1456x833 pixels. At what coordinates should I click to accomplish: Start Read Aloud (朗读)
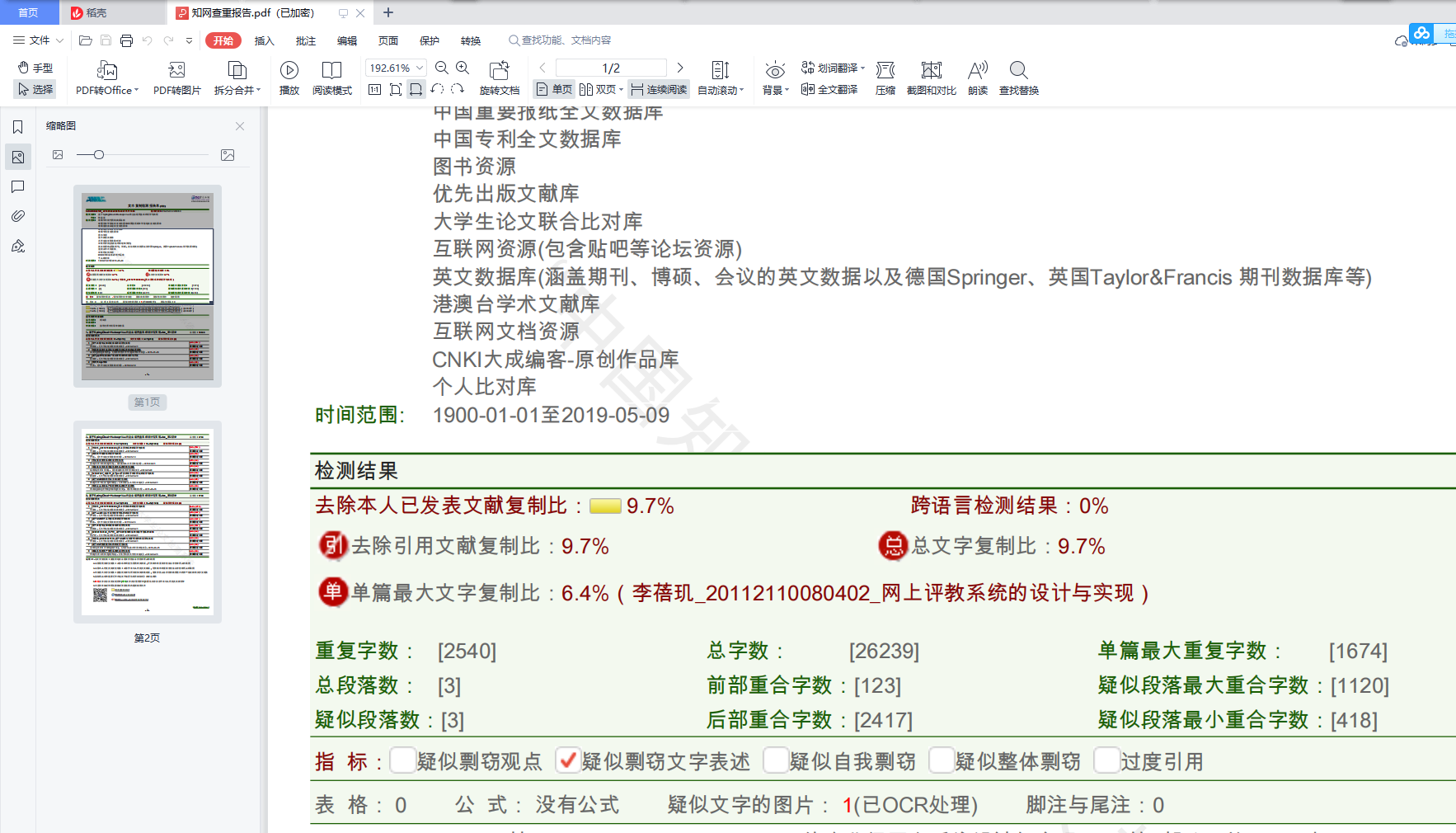978,78
